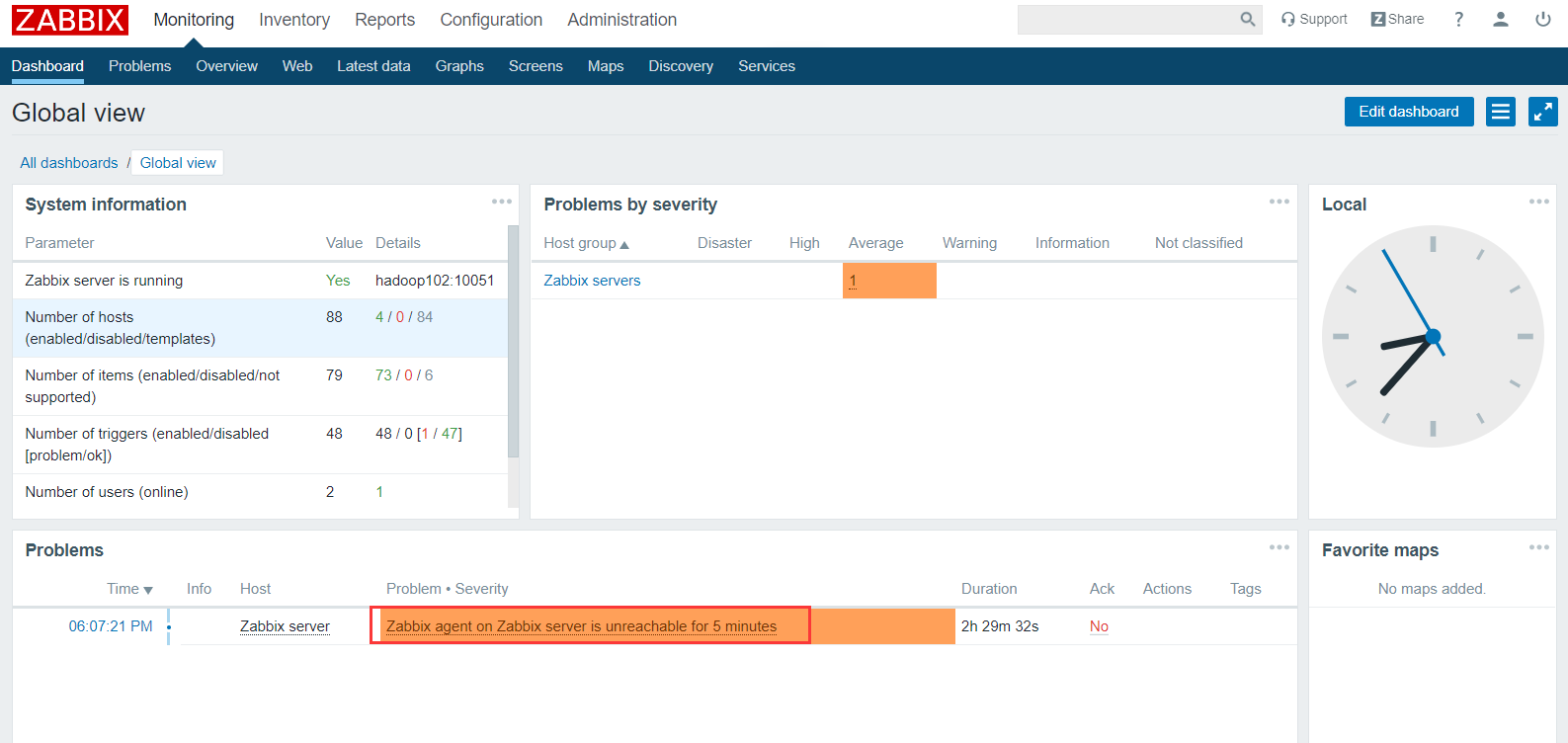The image size is (1568, 743).
Task: Toggle fullscreen kiosk mode icon
Action: tap(1543, 112)
